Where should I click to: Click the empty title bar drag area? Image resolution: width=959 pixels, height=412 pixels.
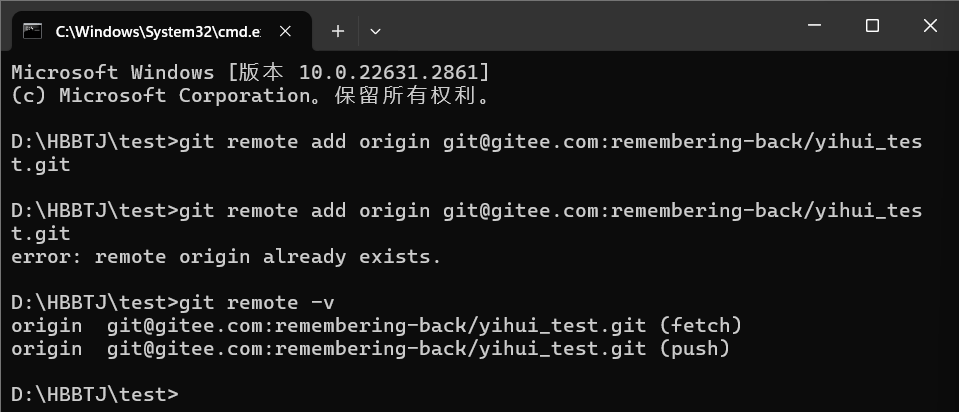tap(580, 27)
